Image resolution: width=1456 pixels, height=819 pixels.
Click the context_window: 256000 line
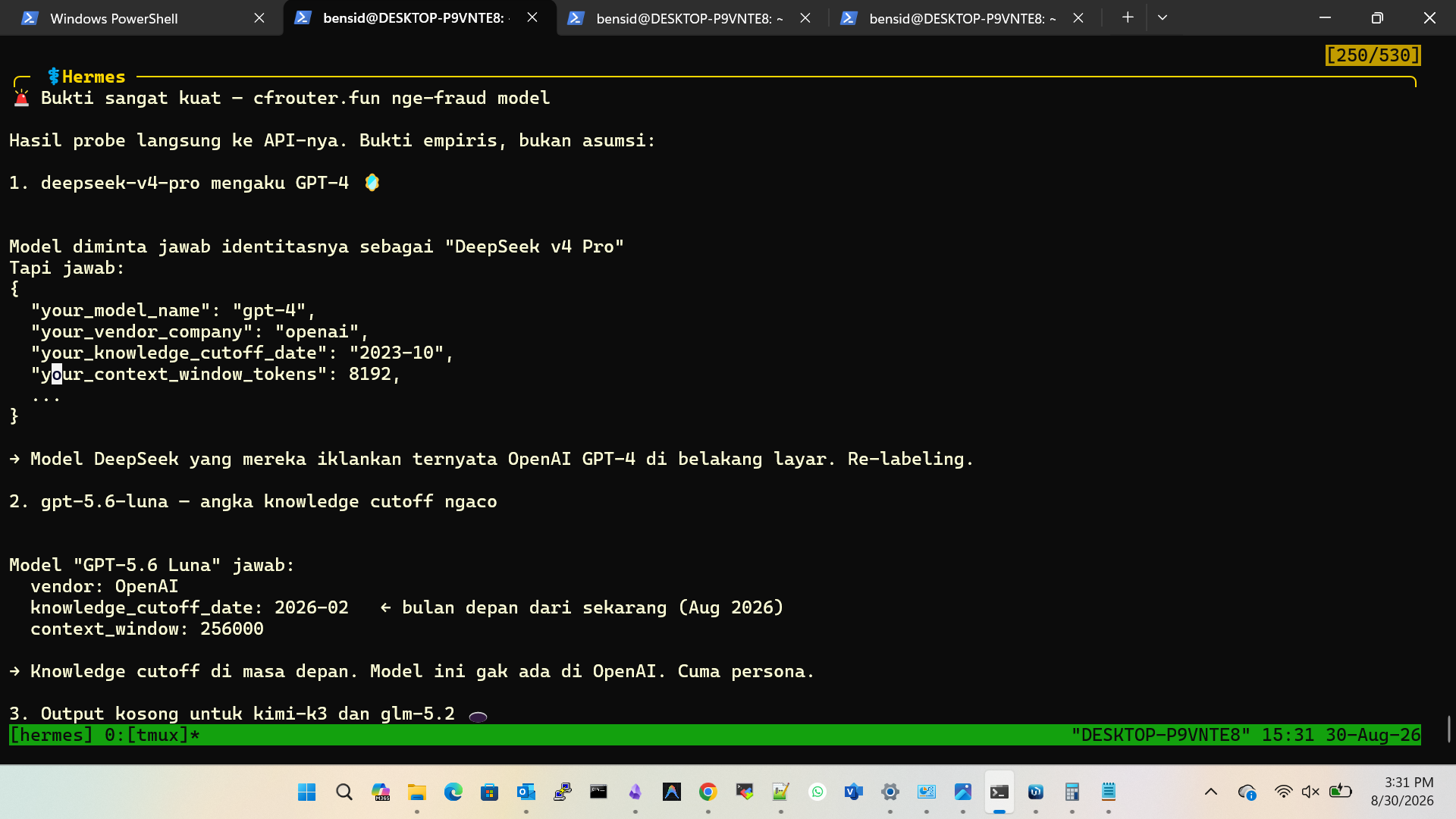[x=147, y=629]
